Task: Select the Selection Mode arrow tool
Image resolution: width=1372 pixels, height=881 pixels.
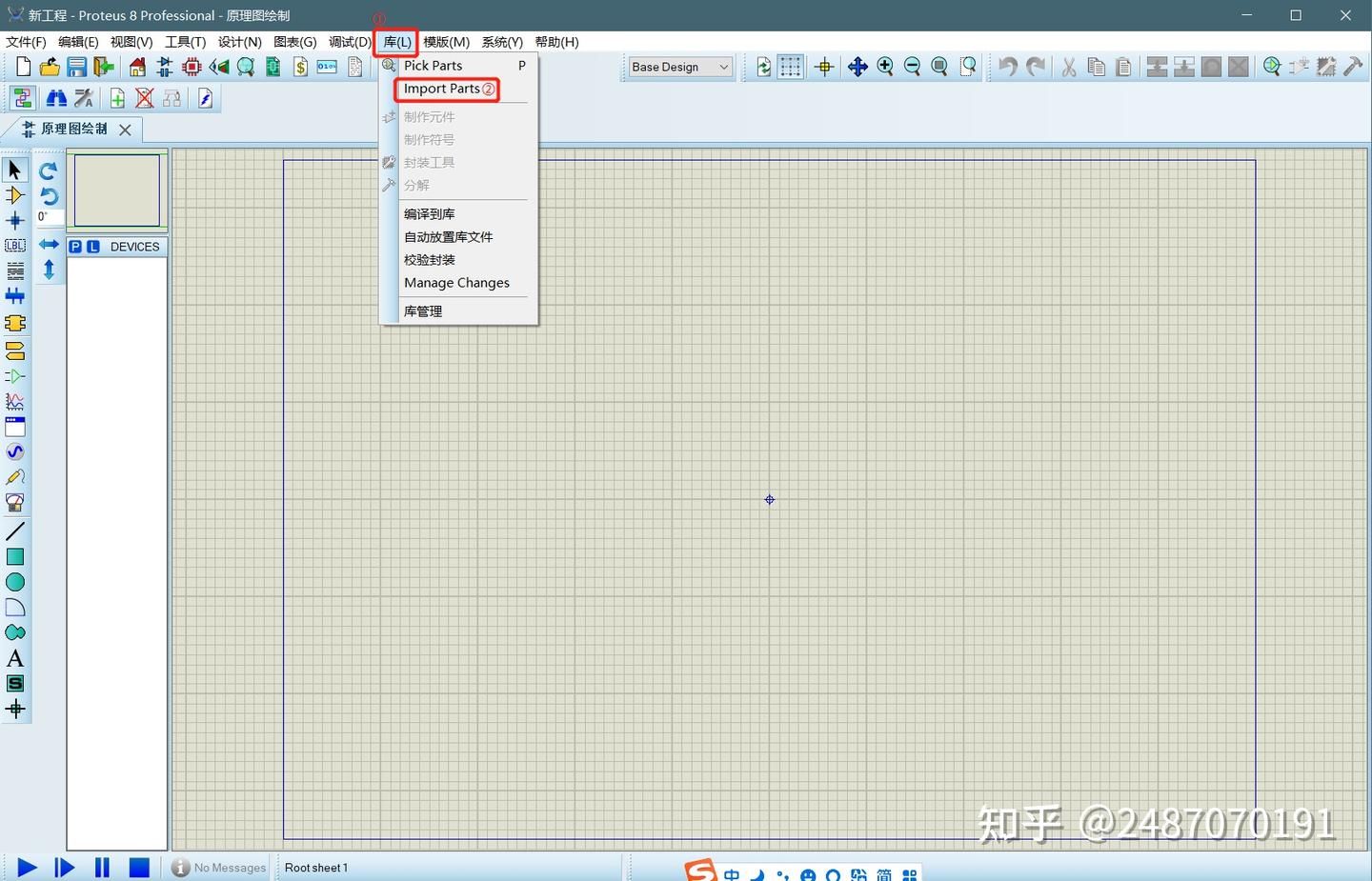Action: pos(15,170)
